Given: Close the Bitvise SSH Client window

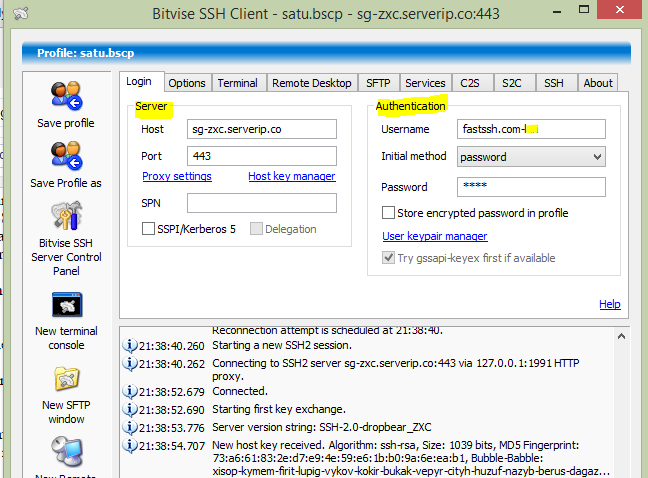Looking at the screenshot, I should point(620,10).
